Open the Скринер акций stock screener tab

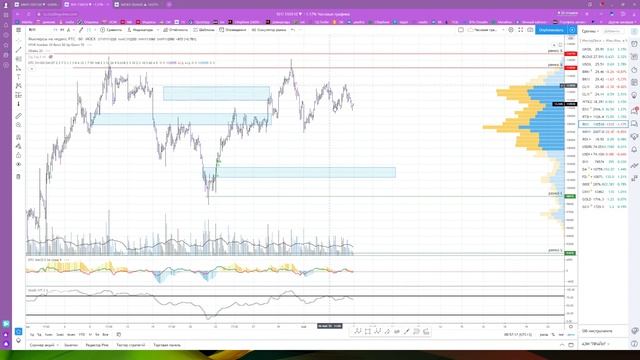42,345
